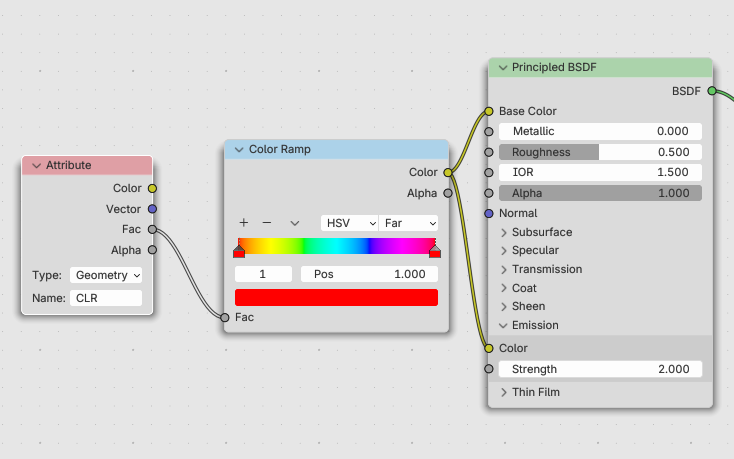
Task: Open the Color Ramp tools chevron menu
Action: (294, 223)
